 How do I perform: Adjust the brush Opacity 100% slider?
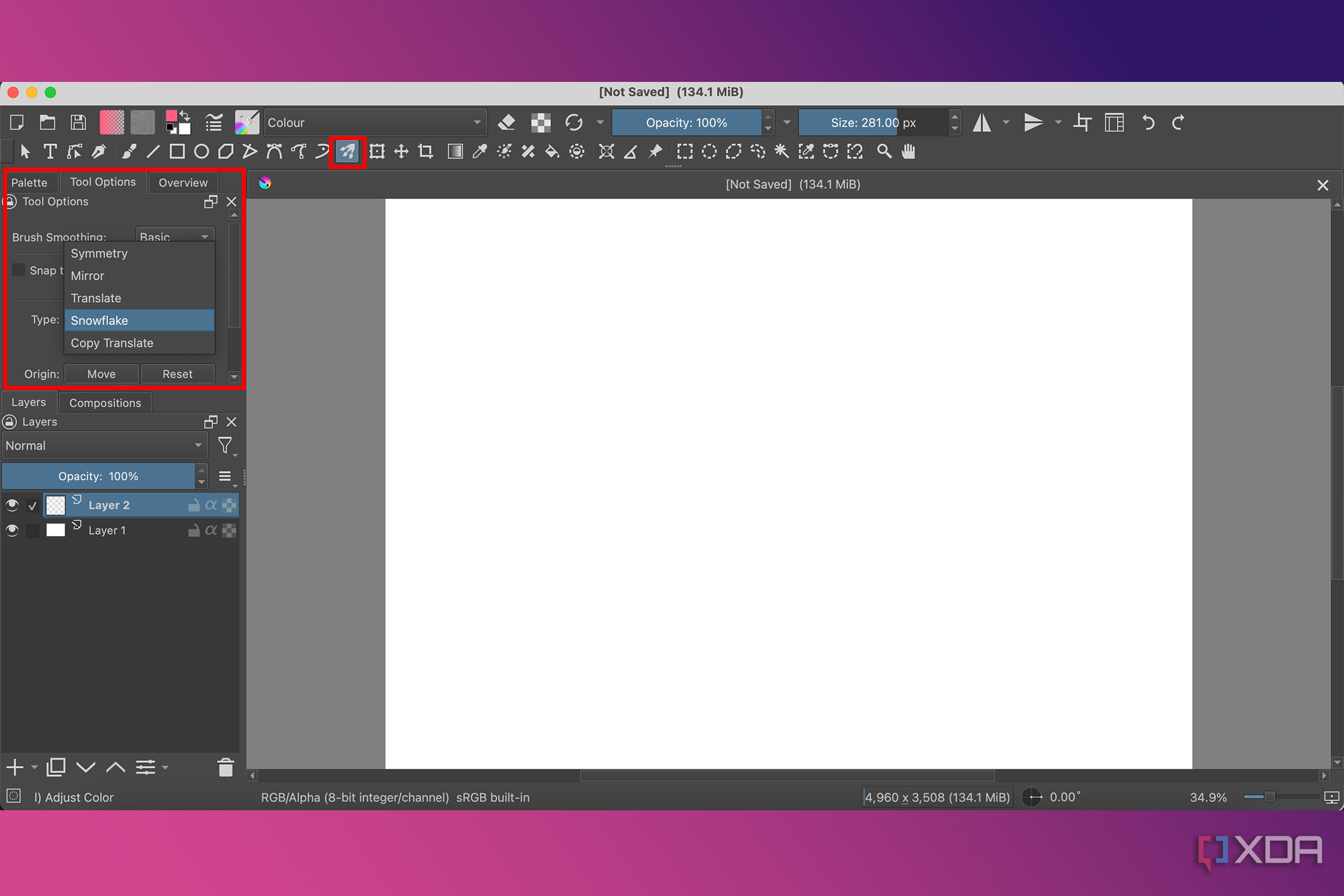pos(687,122)
